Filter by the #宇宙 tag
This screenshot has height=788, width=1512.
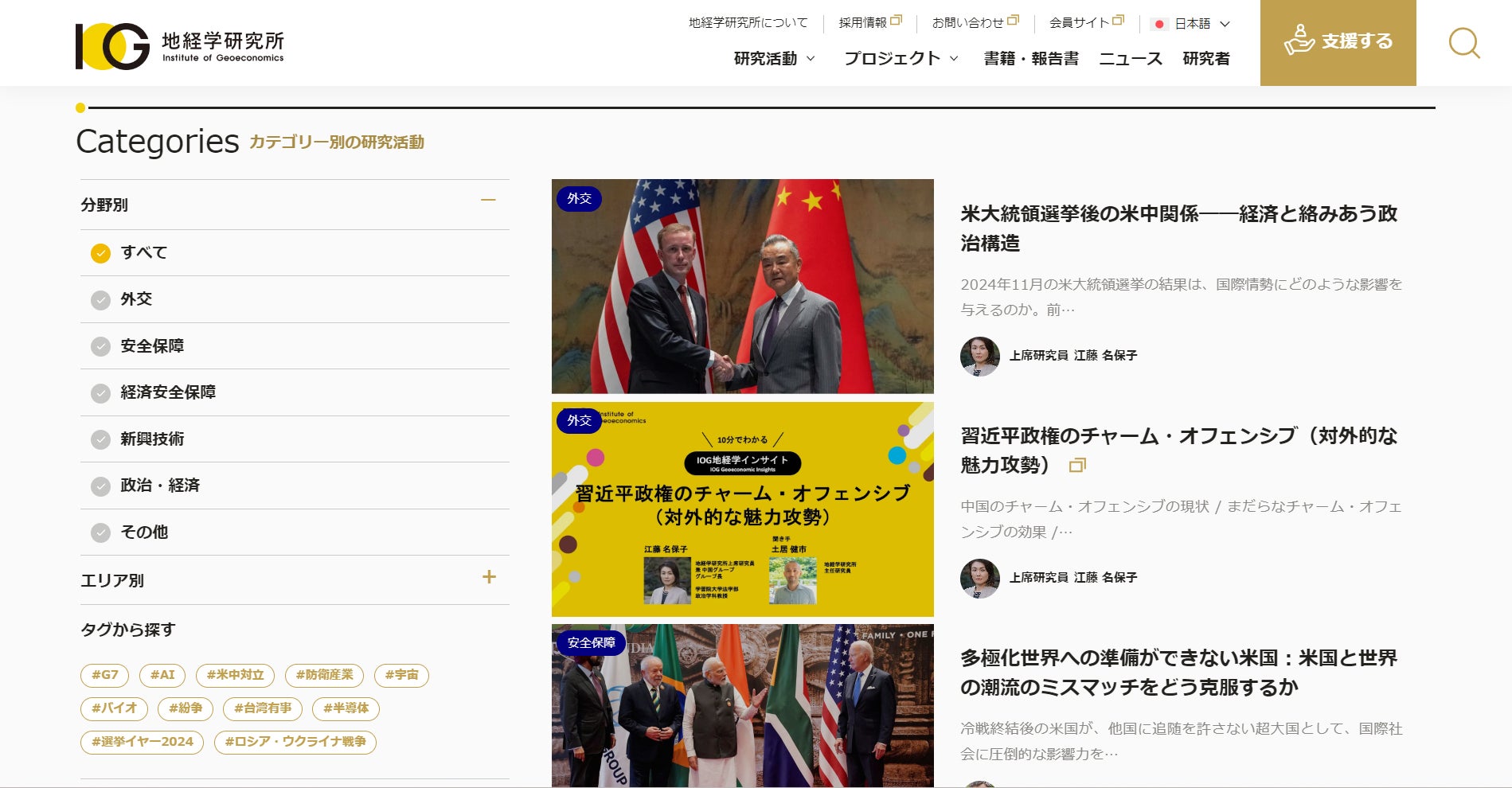(x=401, y=675)
